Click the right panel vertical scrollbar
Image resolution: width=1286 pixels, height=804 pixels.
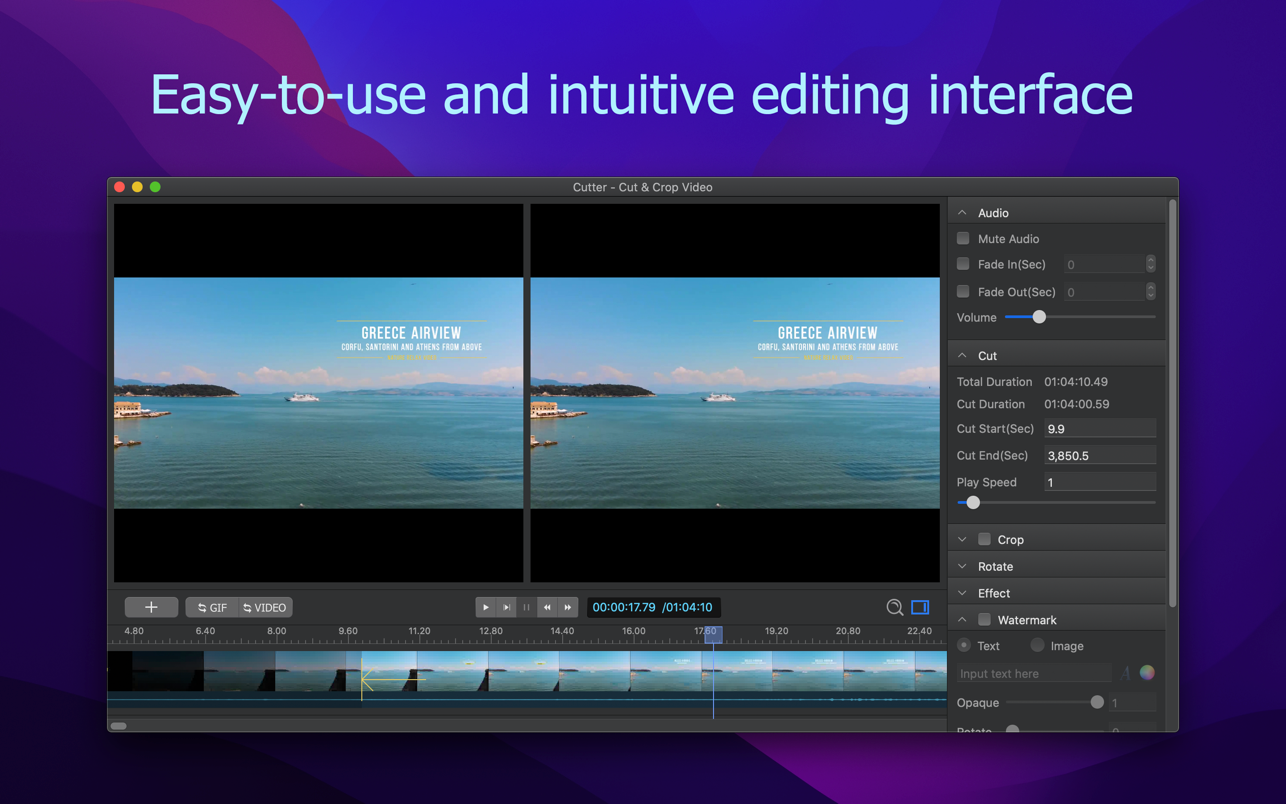pos(1172,403)
